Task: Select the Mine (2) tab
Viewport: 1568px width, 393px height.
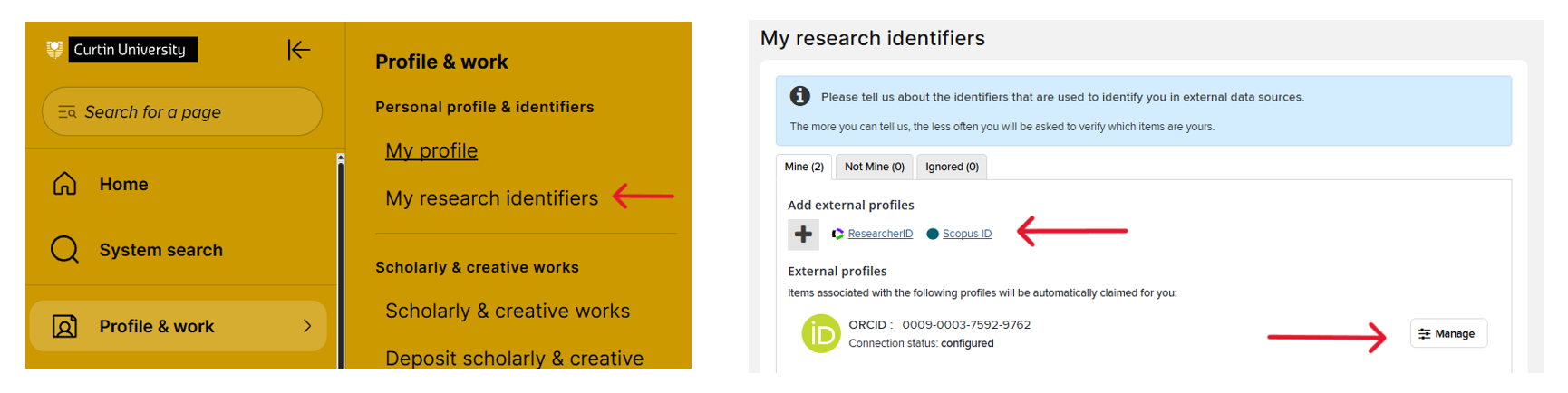Action: click(x=804, y=167)
